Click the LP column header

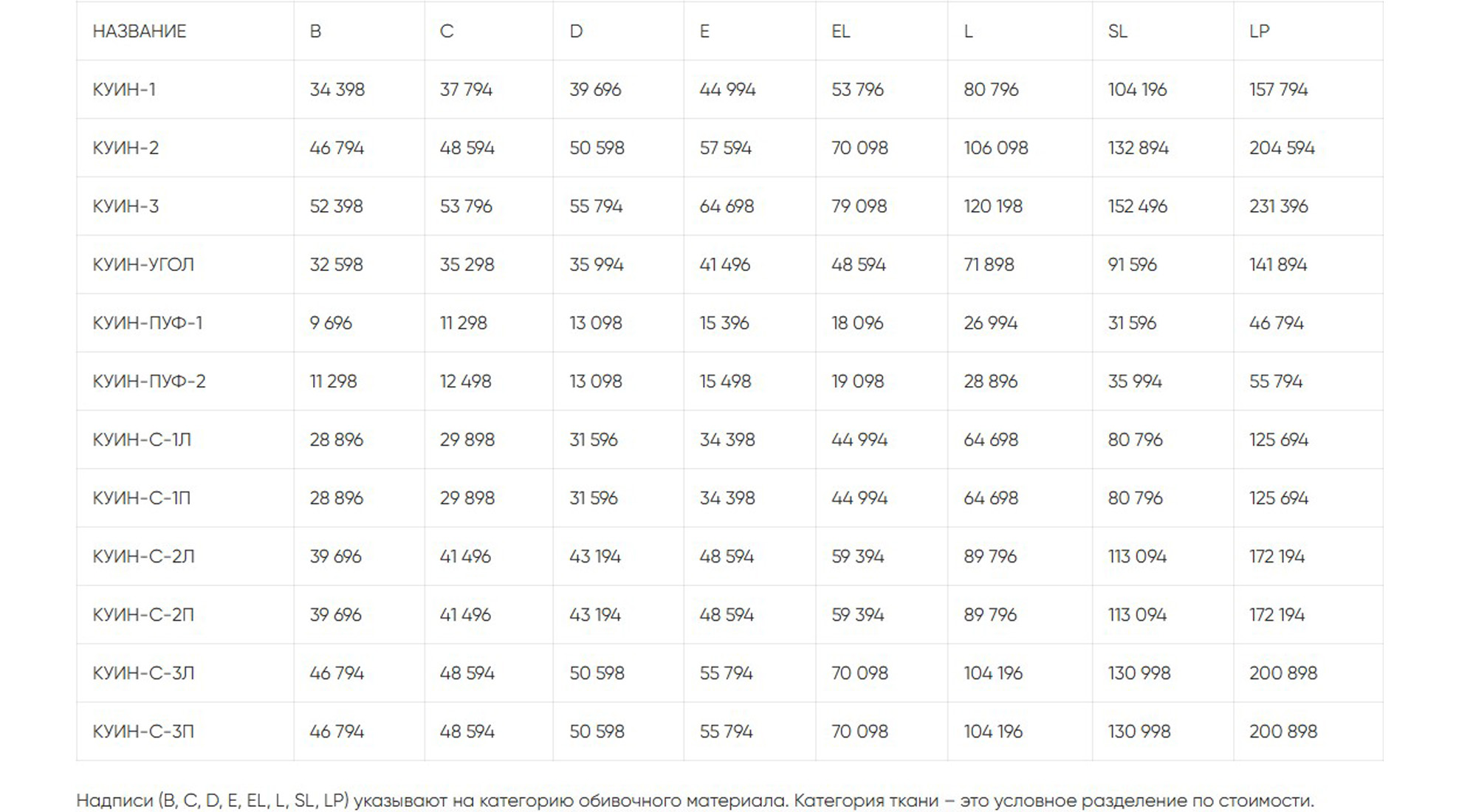(x=1260, y=32)
